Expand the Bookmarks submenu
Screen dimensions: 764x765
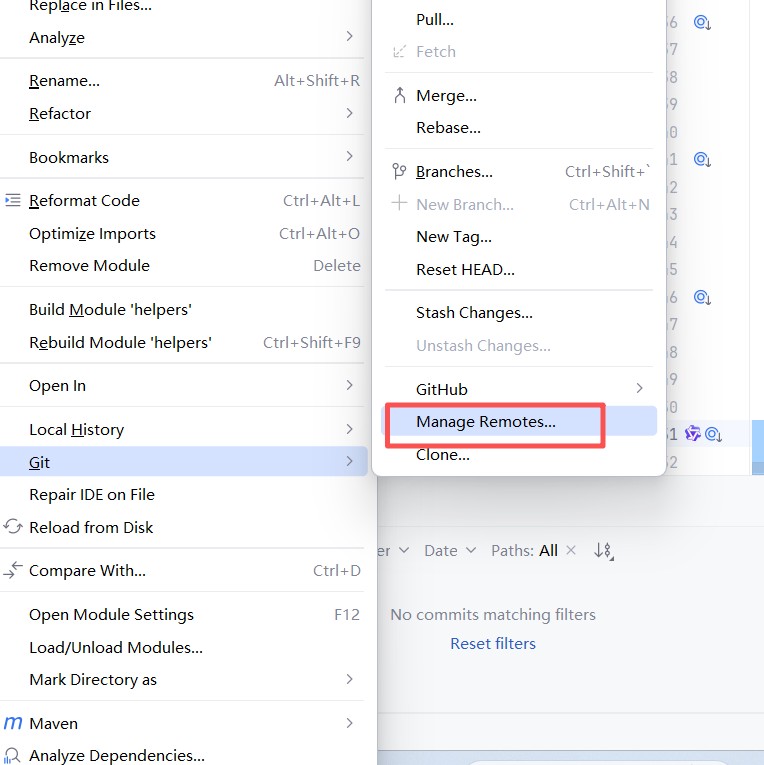[x=349, y=156]
